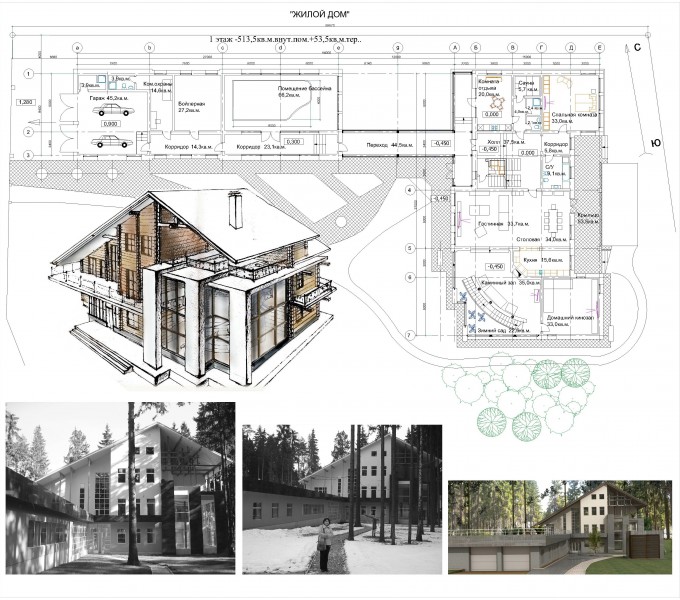Select the round table in Комната отдыха
Image resolution: width=680 pixels, height=600 pixels.
coord(498,102)
